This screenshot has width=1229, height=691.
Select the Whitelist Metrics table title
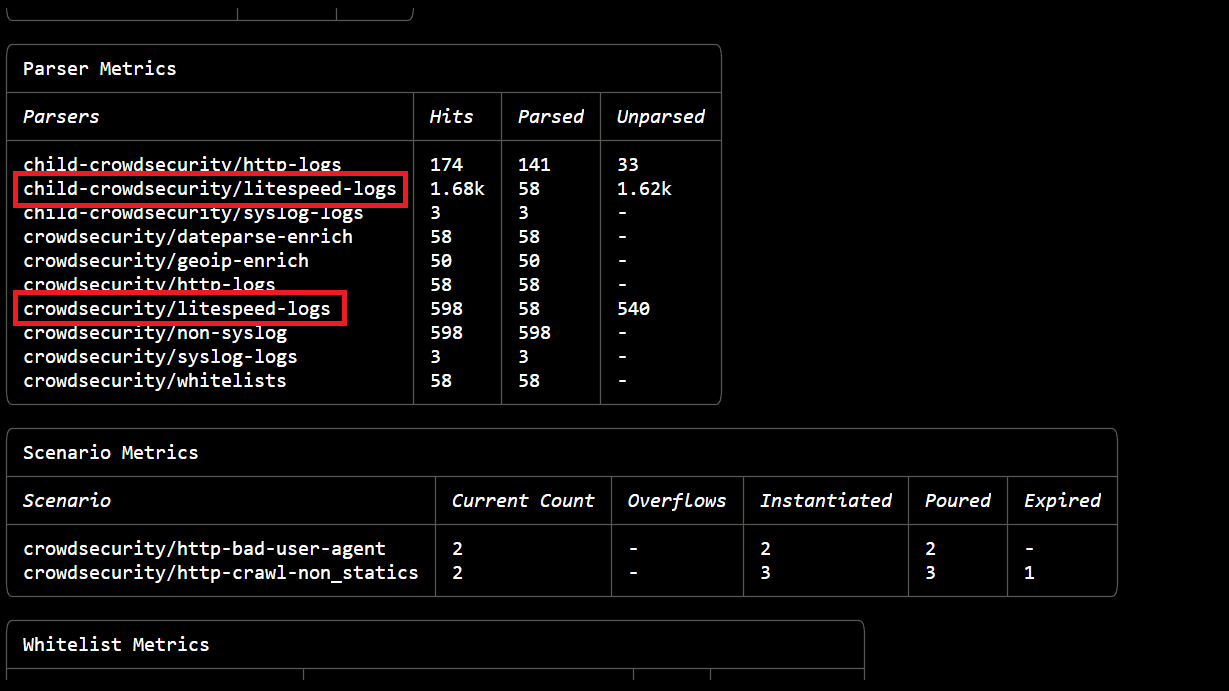[x=116, y=645]
